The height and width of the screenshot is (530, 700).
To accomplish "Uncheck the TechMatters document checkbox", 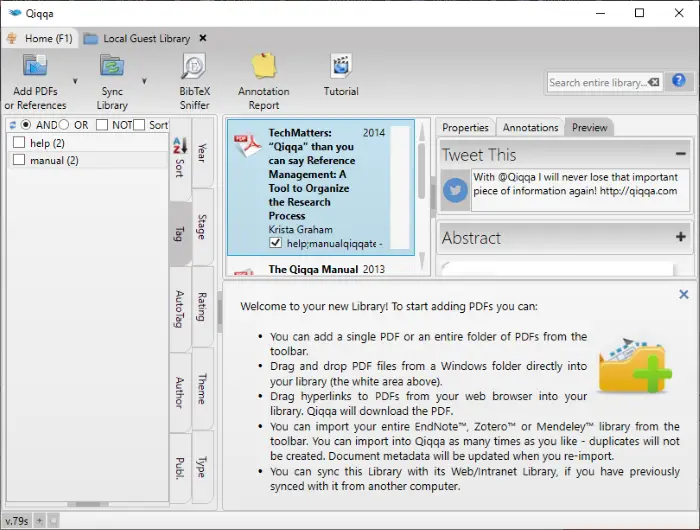I will tap(275, 243).
